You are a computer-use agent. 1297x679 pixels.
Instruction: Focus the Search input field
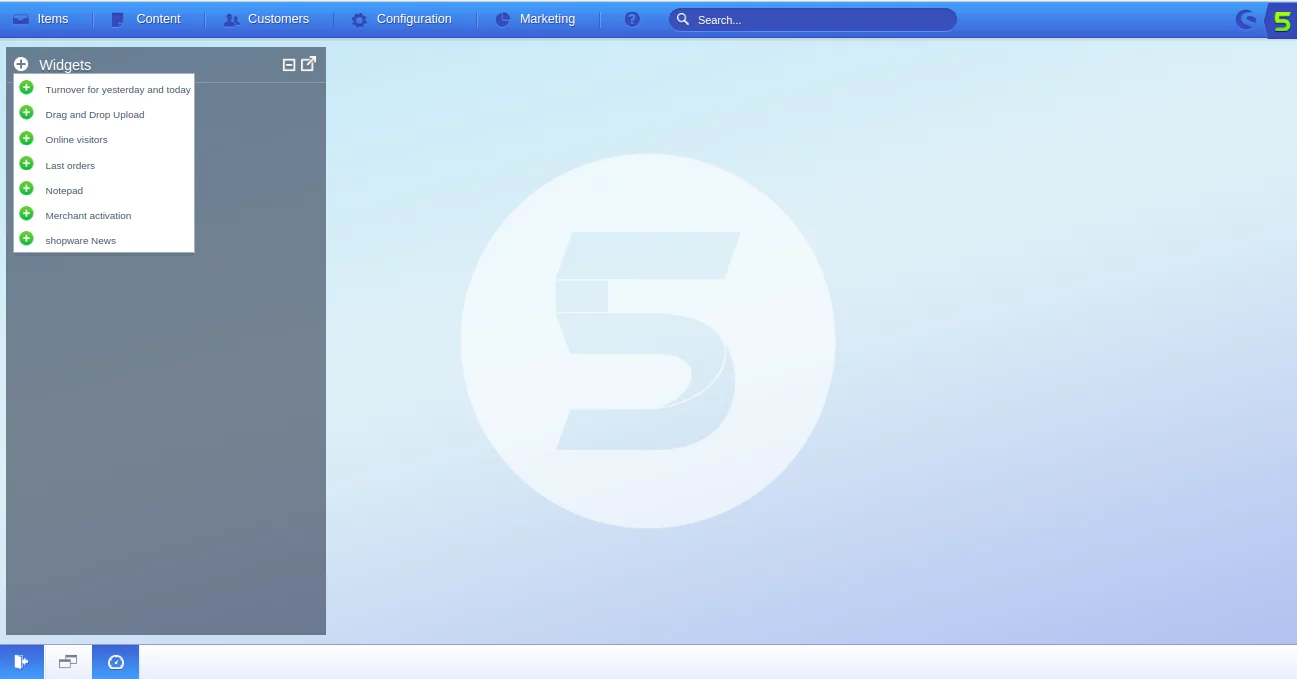[x=812, y=20]
